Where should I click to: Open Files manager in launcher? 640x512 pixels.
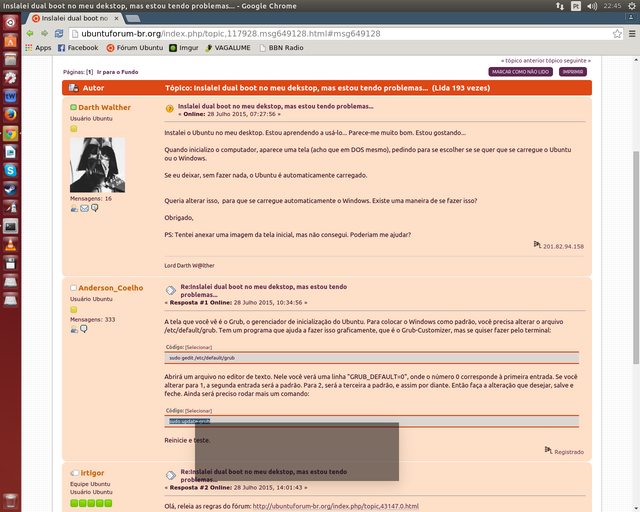point(11,59)
